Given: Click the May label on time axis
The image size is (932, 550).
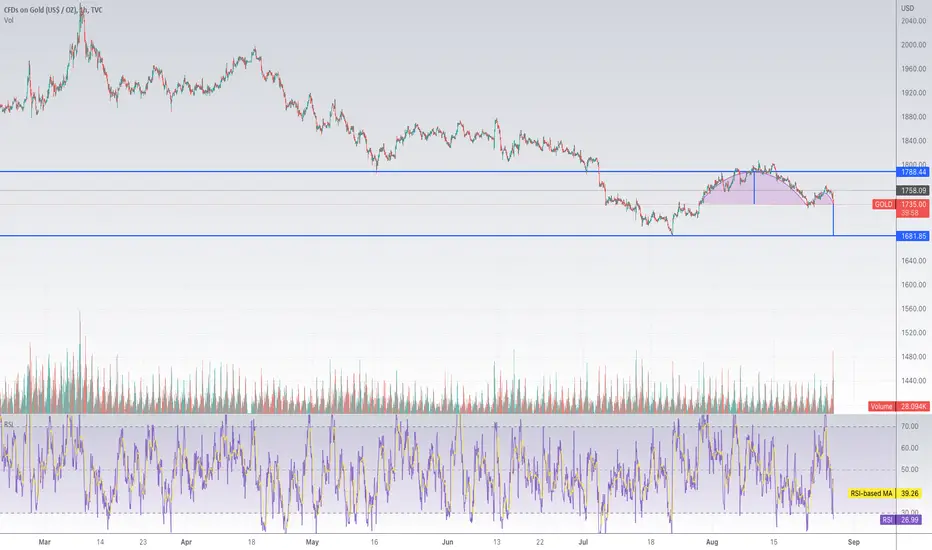Looking at the screenshot, I should [x=312, y=542].
